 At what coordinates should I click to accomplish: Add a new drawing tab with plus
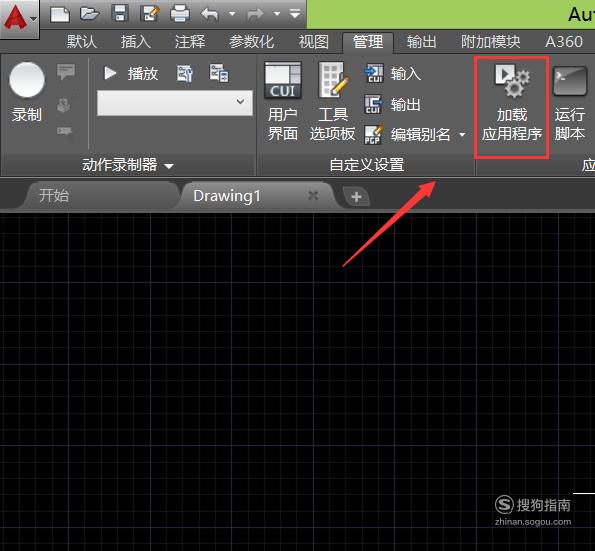[x=356, y=197]
